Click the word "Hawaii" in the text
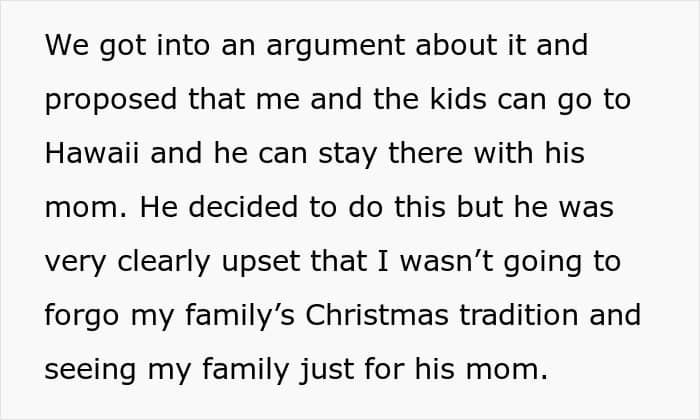 (92, 153)
